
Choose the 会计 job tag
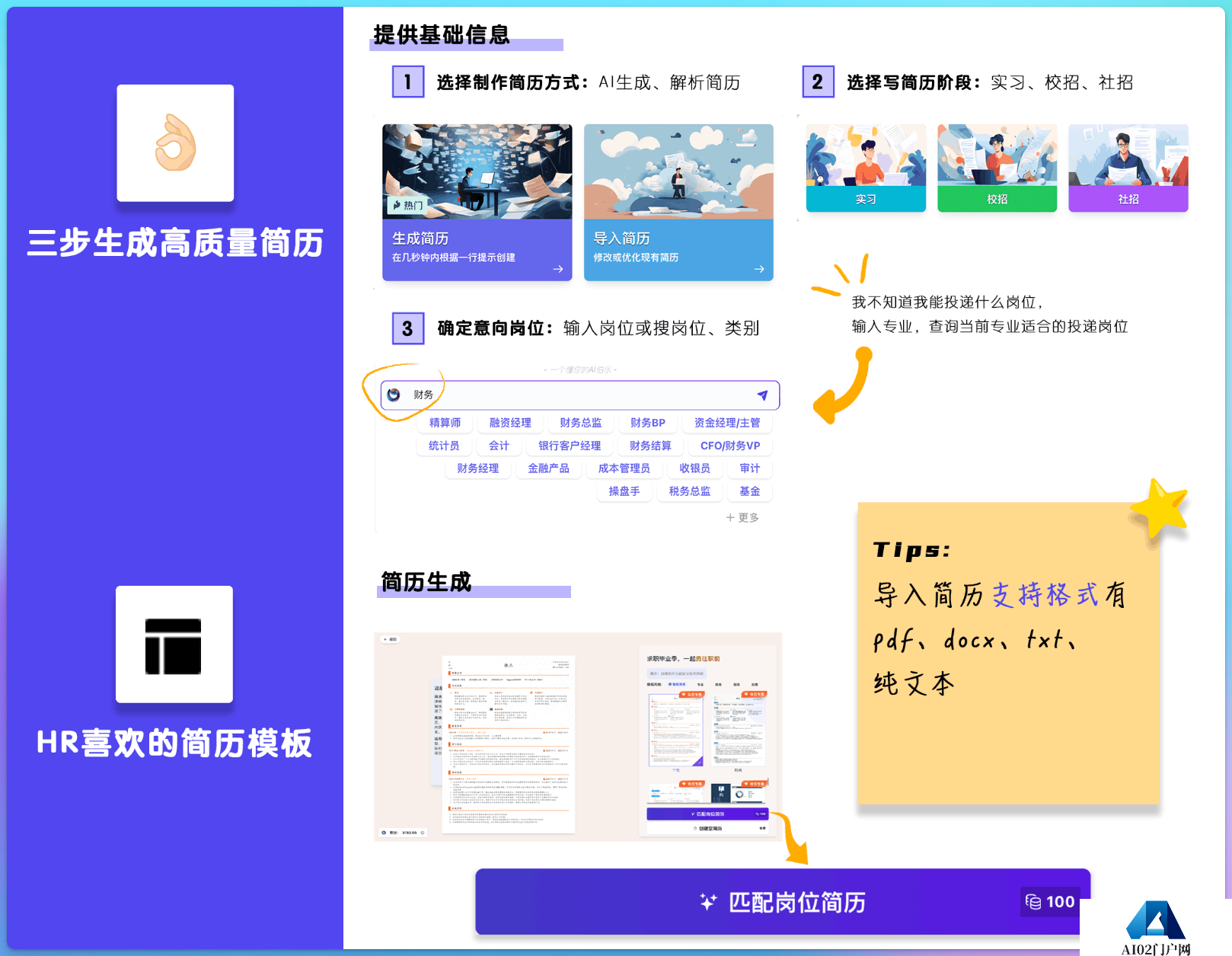point(499,446)
